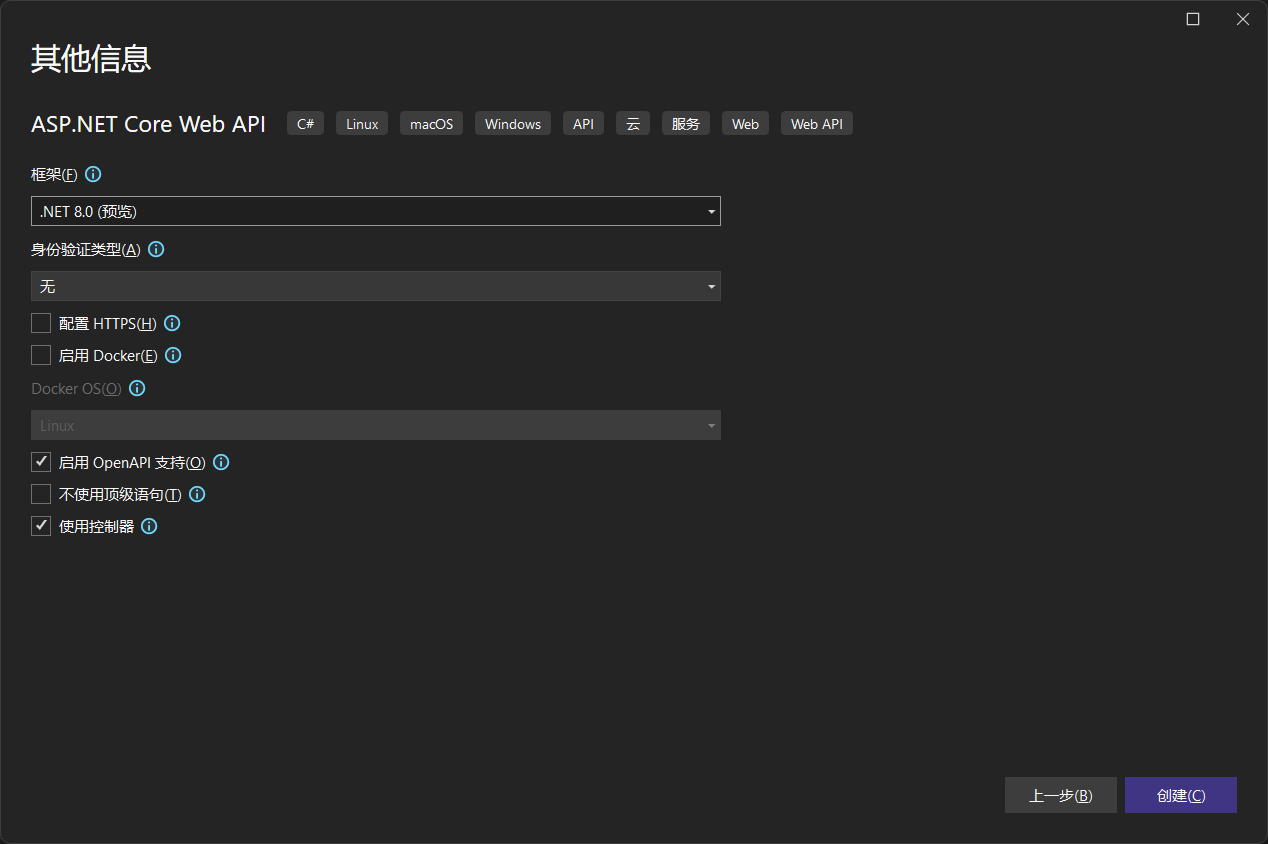Click info icon beside 配置 HTTPS
The width and height of the screenshot is (1268, 844).
tap(172, 323)
